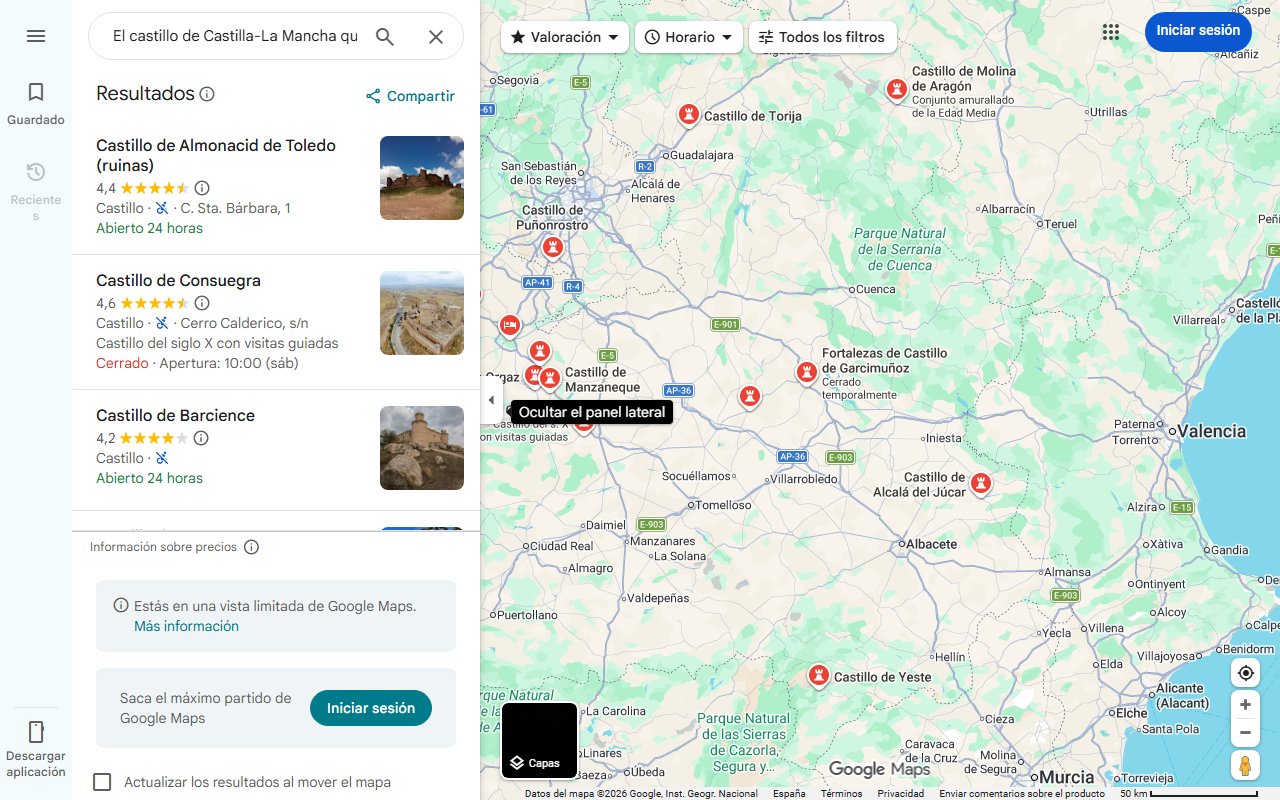The width and height of the screenshot is (1280, 800).
Task: Zoom out of the map
Action: 1245,733
